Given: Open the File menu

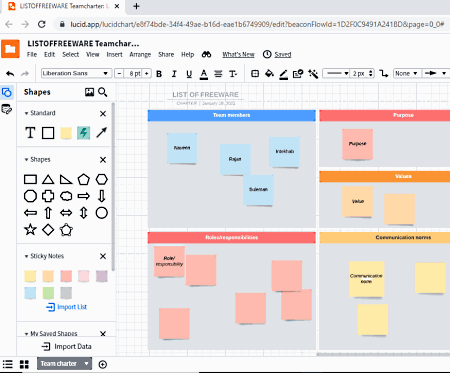Looking at the screenshot, I should pyautogui.click(x=32, y=54).
